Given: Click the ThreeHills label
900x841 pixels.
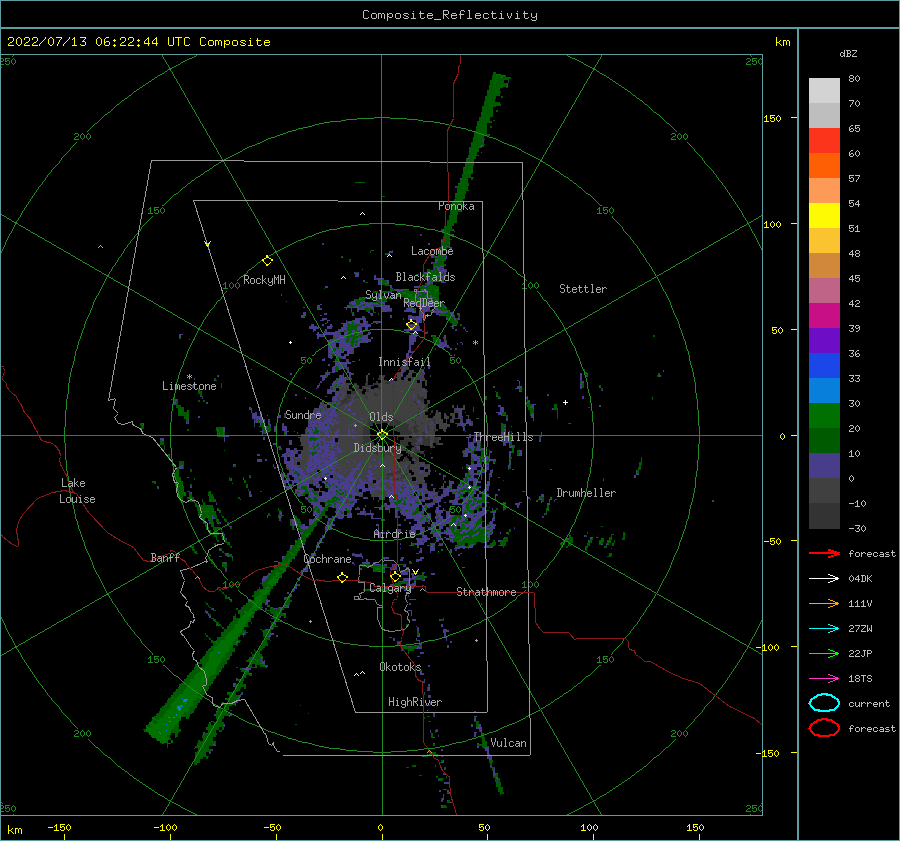Looking at the screenshot, I should (x=503, y=437).
